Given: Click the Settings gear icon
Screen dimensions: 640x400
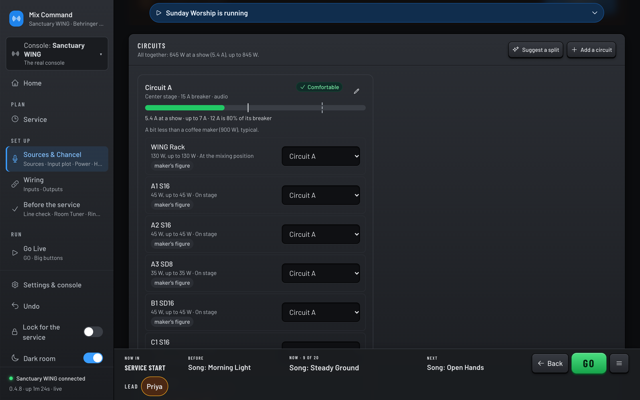Looking at the screenshot, I should point(15,285).
